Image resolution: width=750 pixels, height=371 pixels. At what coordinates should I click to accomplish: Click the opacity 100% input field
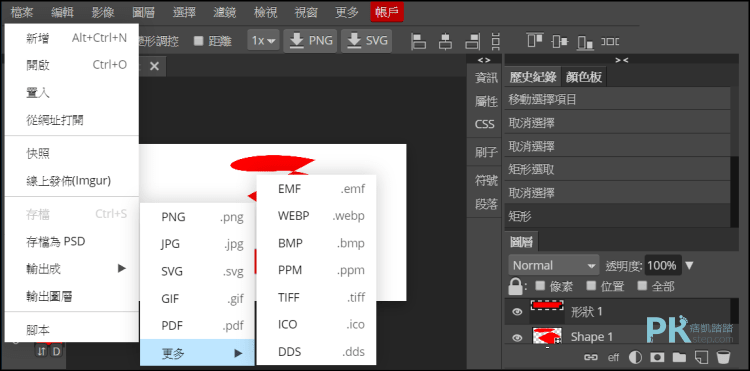coord(662,265)
